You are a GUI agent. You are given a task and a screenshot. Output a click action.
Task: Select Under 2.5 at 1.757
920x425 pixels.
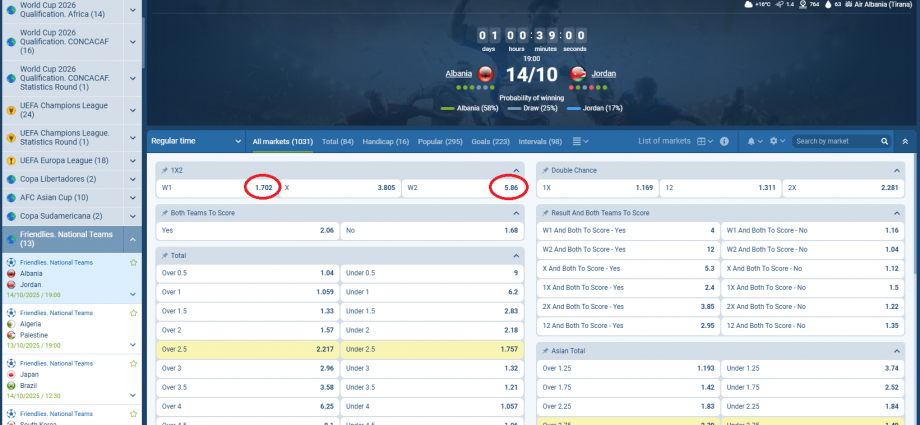[x=432, y=349]
